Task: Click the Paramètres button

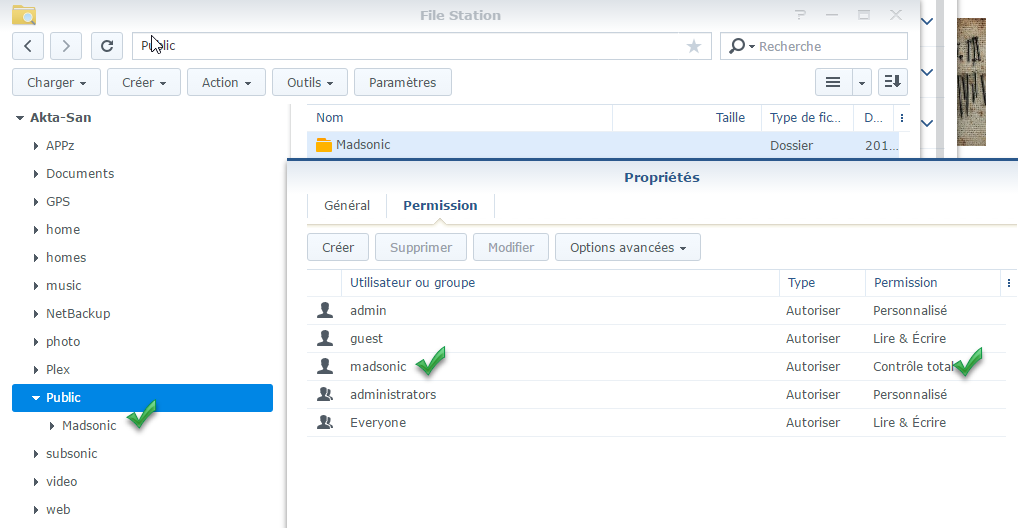Action: coord(403,82)
